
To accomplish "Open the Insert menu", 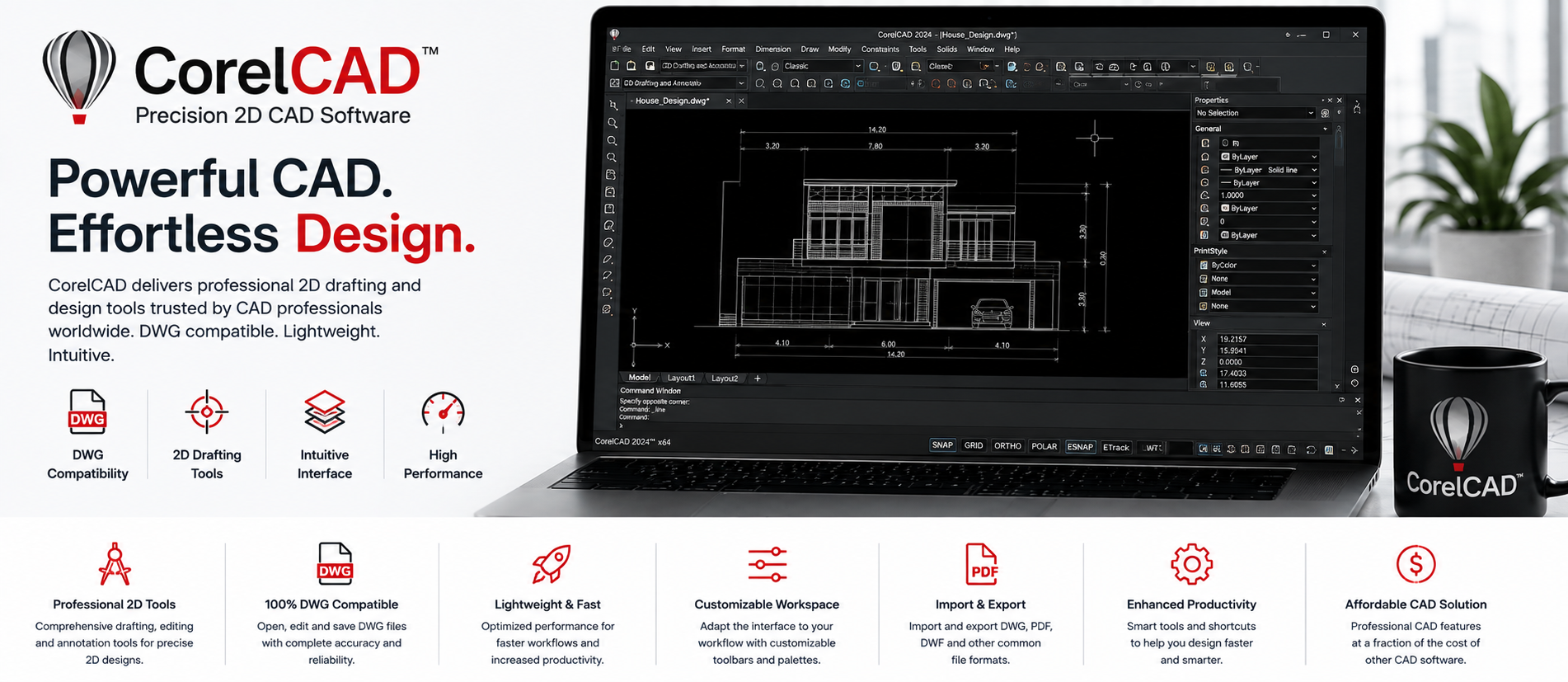I will click(x=702, y=49).
